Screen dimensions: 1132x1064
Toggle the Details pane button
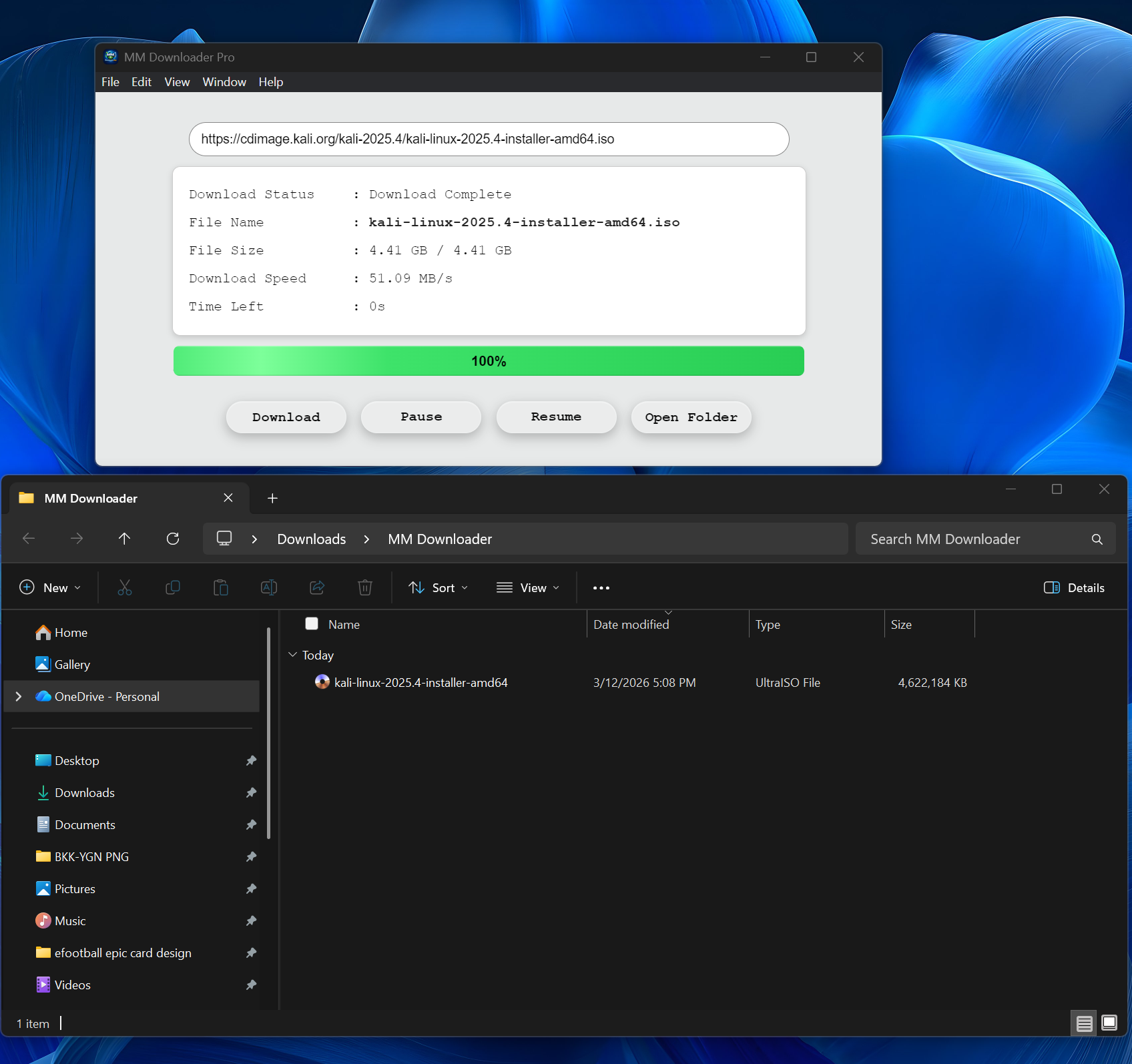pos(1074,587)
